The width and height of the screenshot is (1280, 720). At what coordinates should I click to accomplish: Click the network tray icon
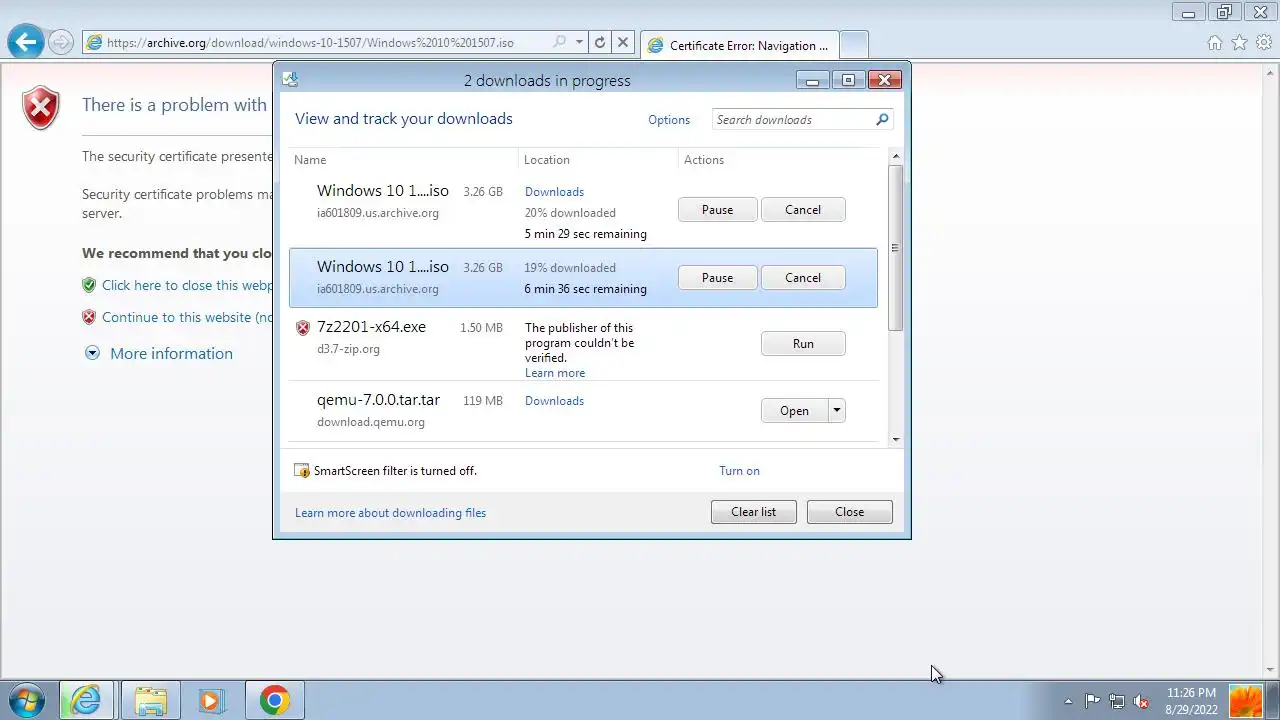coord(1117,701)
